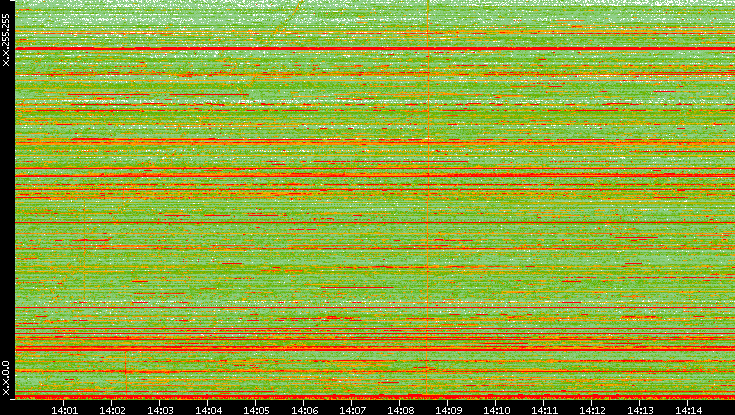The image size is (735, 415).
Task: Click the 14:11 time axis label
Action: pos(544,410)
